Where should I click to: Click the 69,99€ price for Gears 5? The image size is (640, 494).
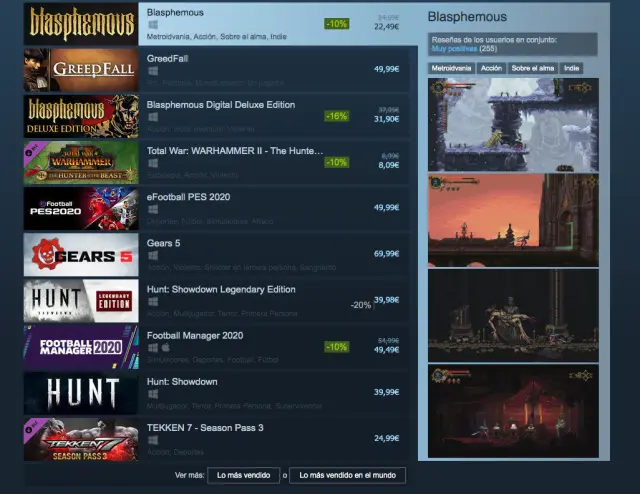[387, 254]
